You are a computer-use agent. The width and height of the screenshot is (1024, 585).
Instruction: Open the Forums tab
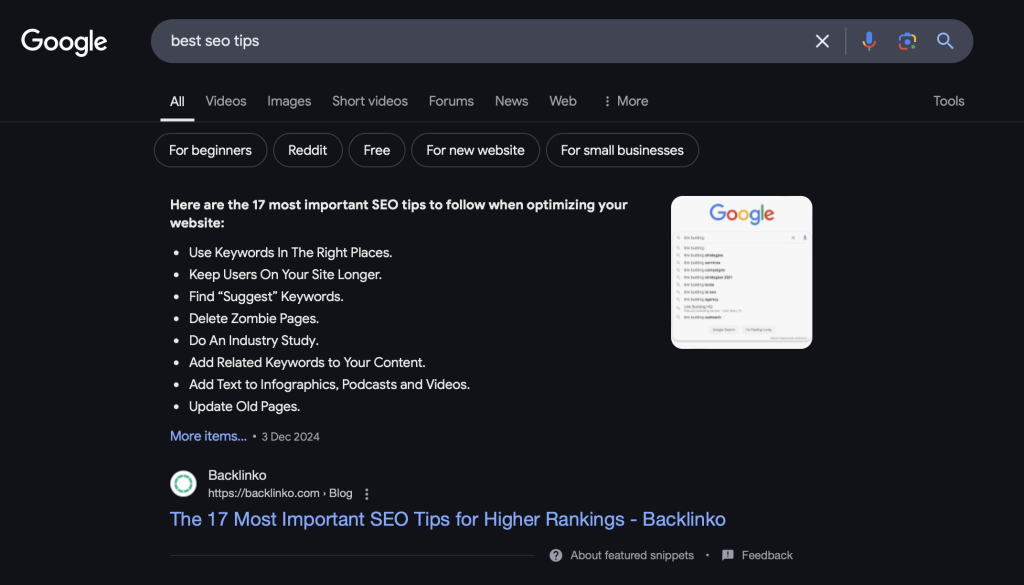point(451,101)
